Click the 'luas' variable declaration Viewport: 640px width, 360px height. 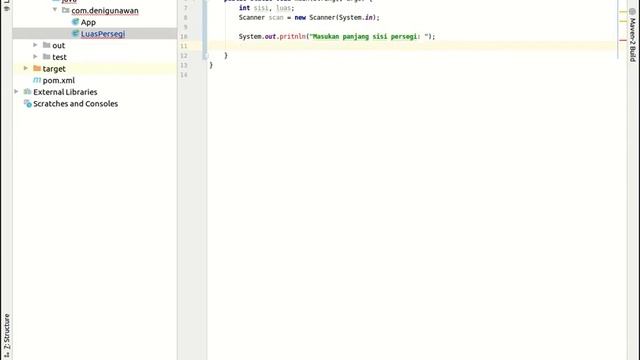(283, 8)
